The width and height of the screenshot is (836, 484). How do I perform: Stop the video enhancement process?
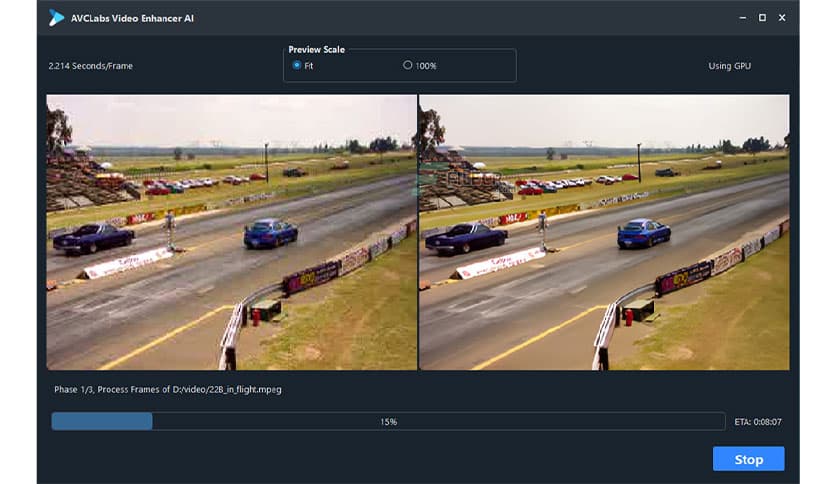click(x=749, y=459)
